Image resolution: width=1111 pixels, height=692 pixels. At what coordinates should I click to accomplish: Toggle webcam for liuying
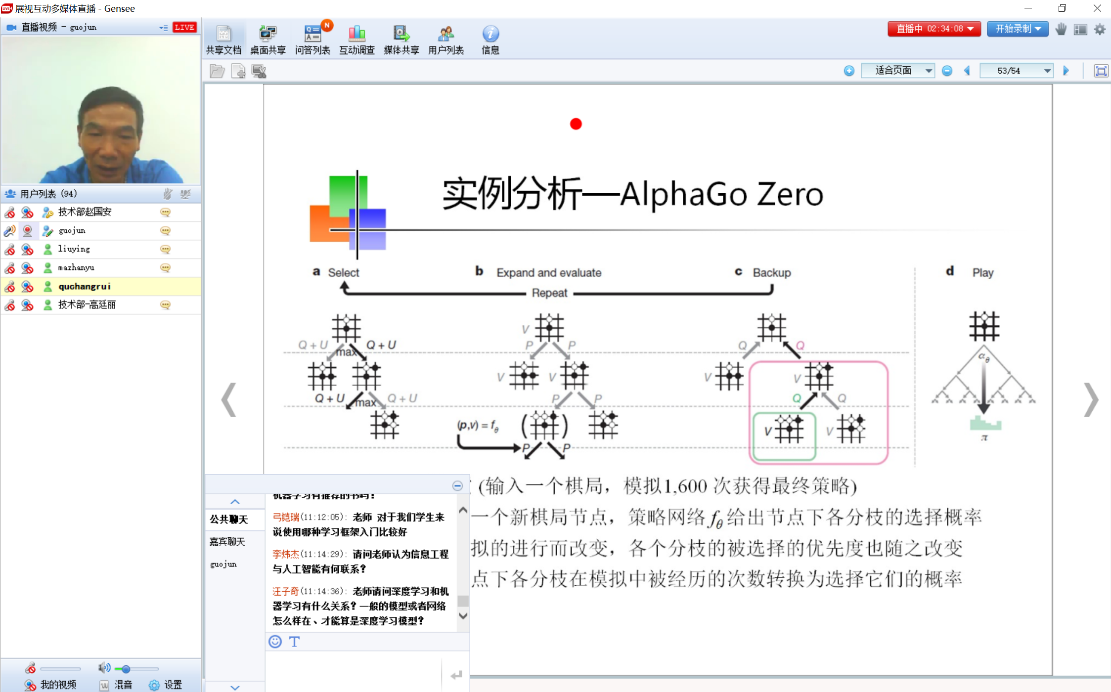(x=28, y=249)
